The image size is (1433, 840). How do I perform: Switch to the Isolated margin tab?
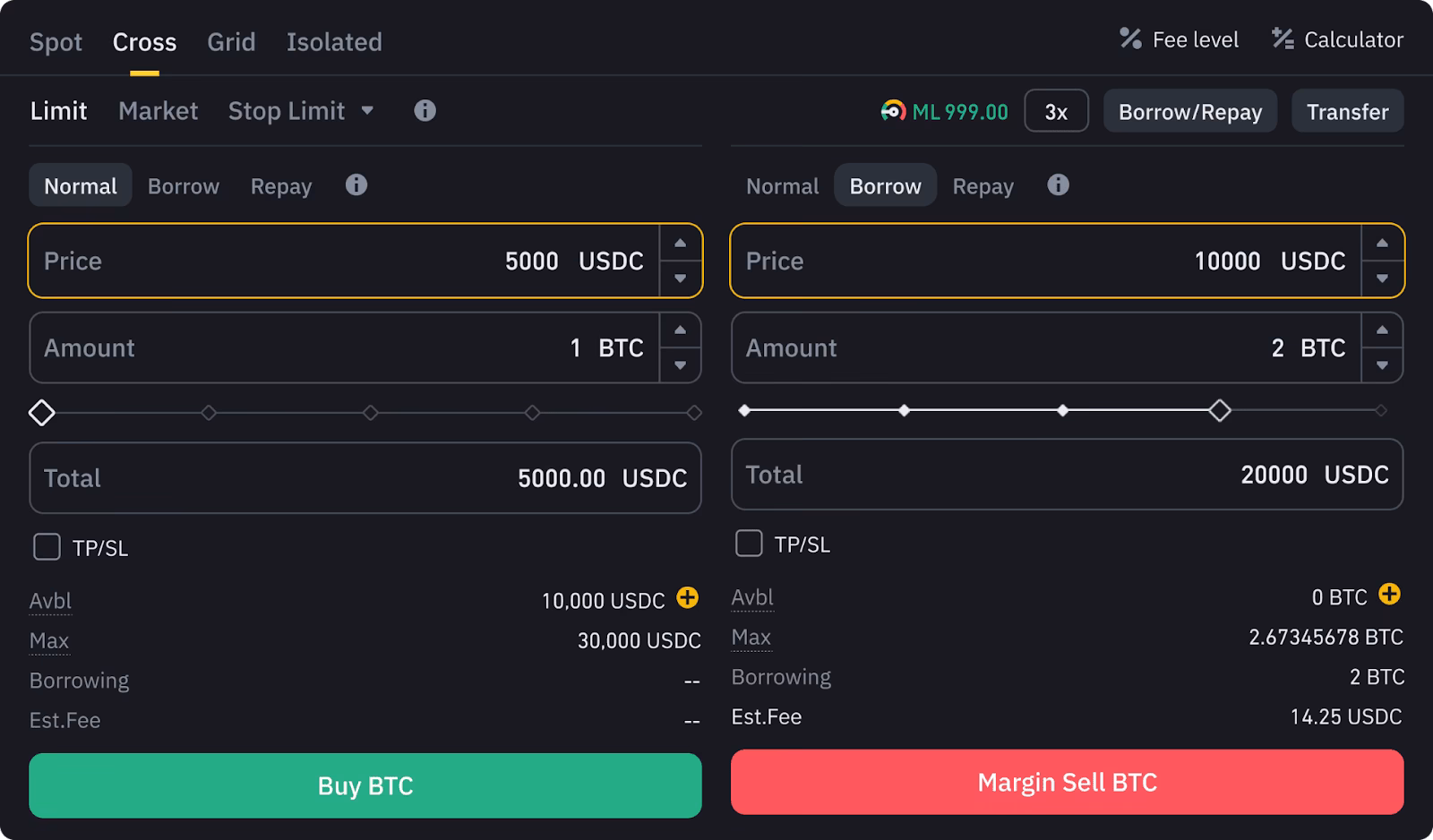(x=334, y=41)
